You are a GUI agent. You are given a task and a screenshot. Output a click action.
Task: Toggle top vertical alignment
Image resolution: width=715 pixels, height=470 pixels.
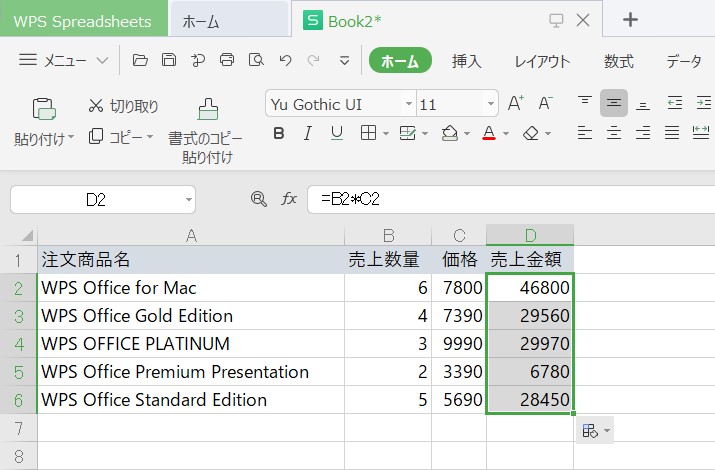585,103
